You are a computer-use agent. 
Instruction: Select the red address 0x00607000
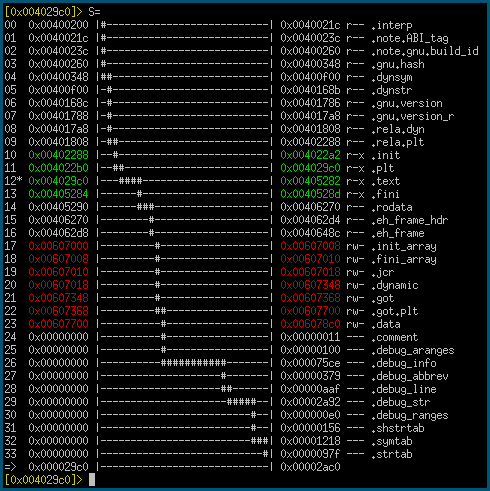coord(58,246)
